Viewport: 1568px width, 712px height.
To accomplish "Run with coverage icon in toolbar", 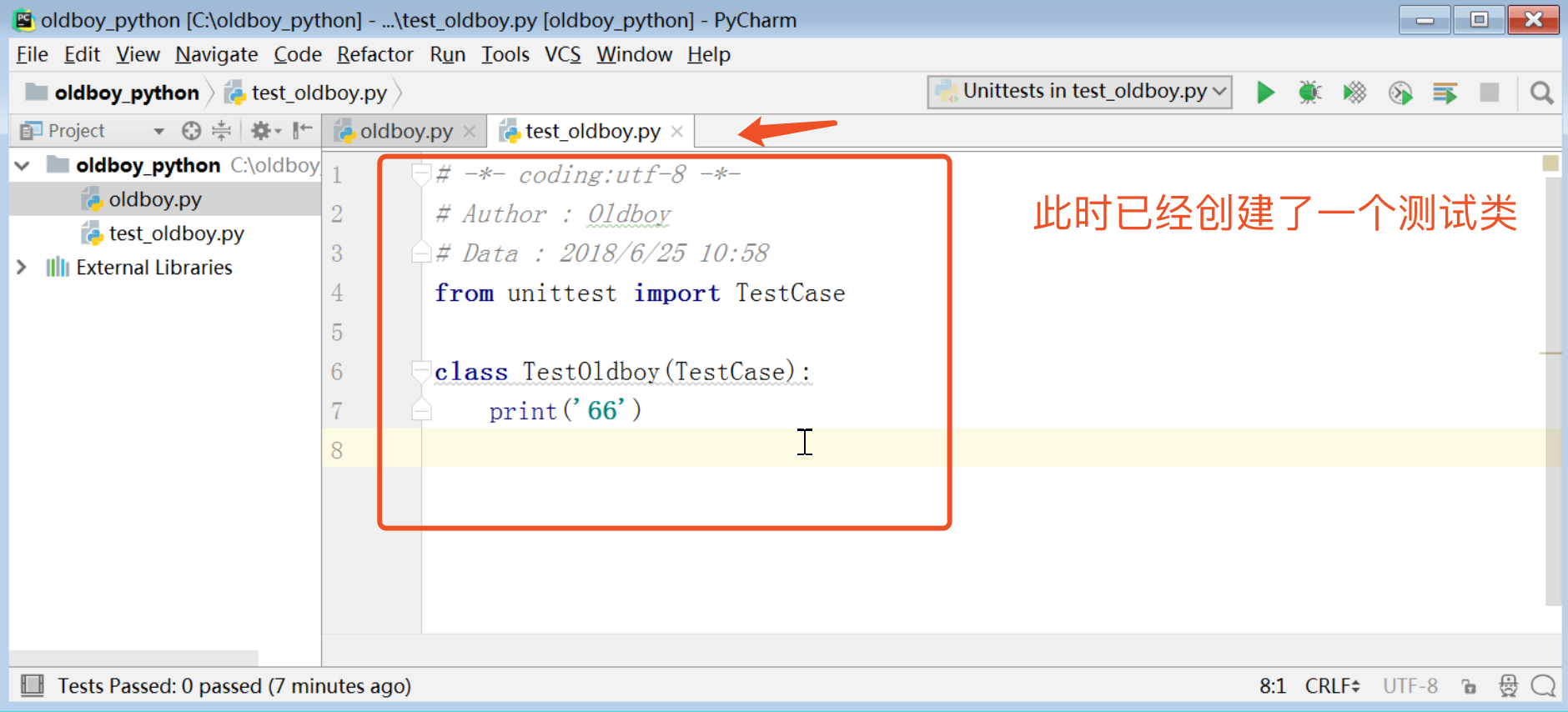I will point(1354,93).
